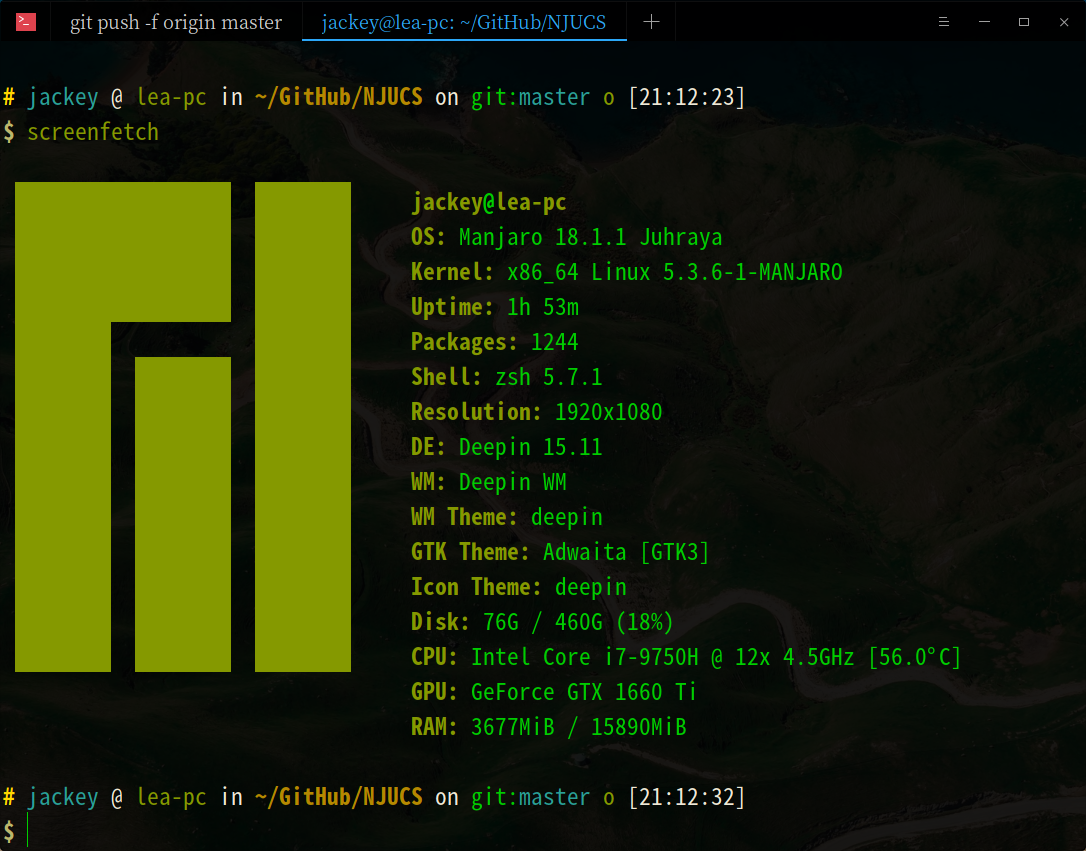Place cursor at the bottom command prompt
The width and height of the screenshot is (1086, 851).
(29, 831)
